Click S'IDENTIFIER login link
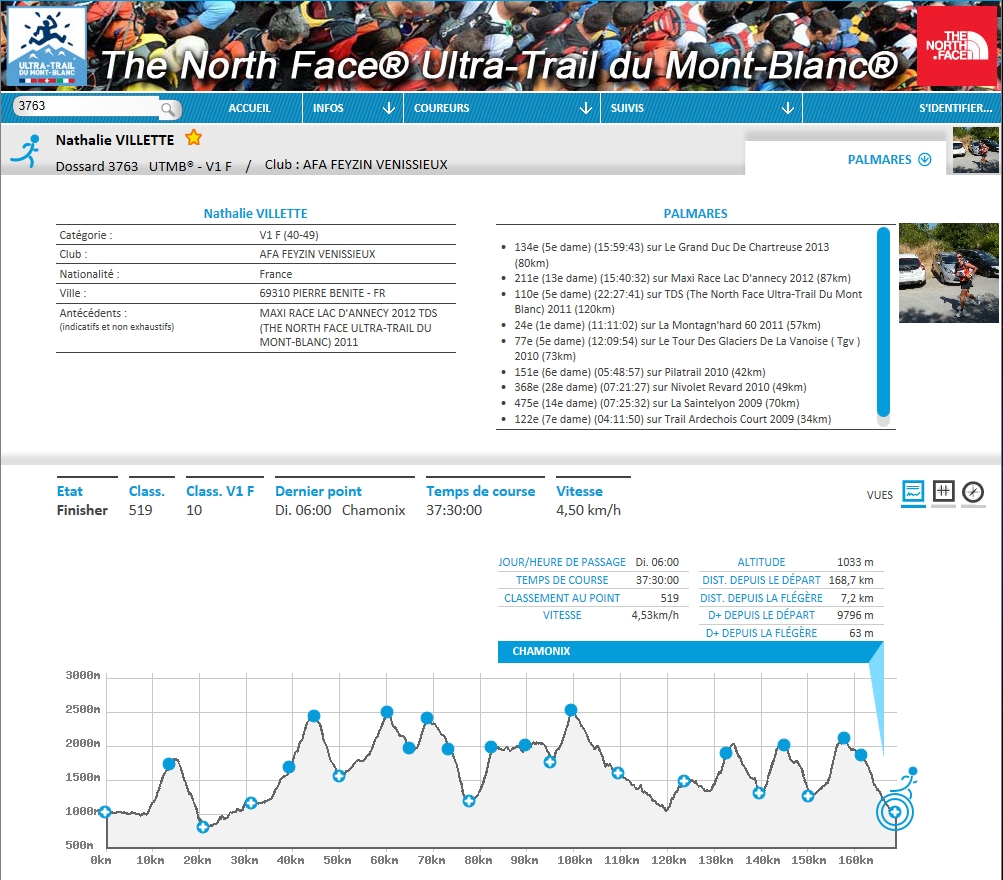This screenshot has height=880, width=1003. [x=955, y=108]
